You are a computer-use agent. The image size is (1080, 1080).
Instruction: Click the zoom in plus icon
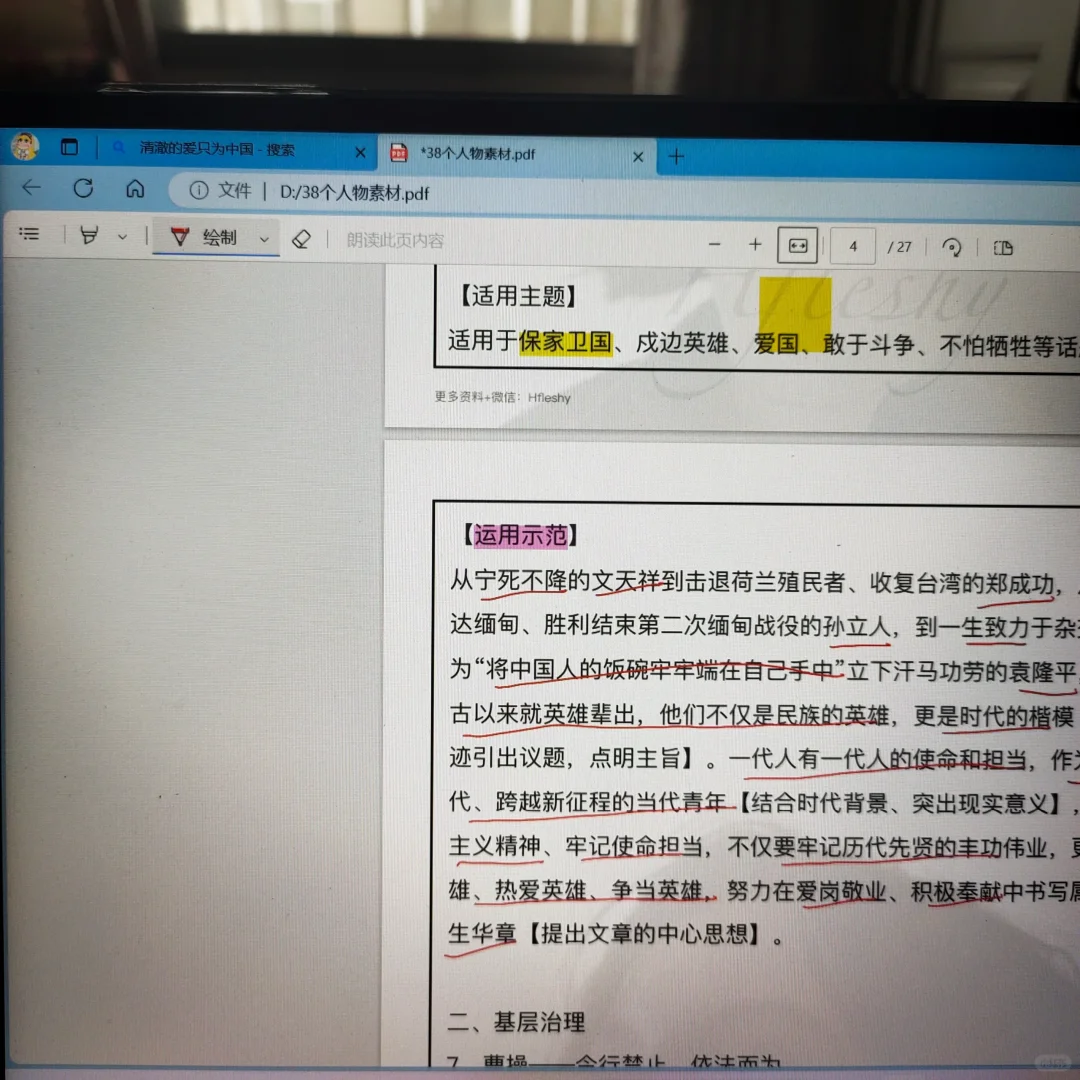[x=756, y=244]
